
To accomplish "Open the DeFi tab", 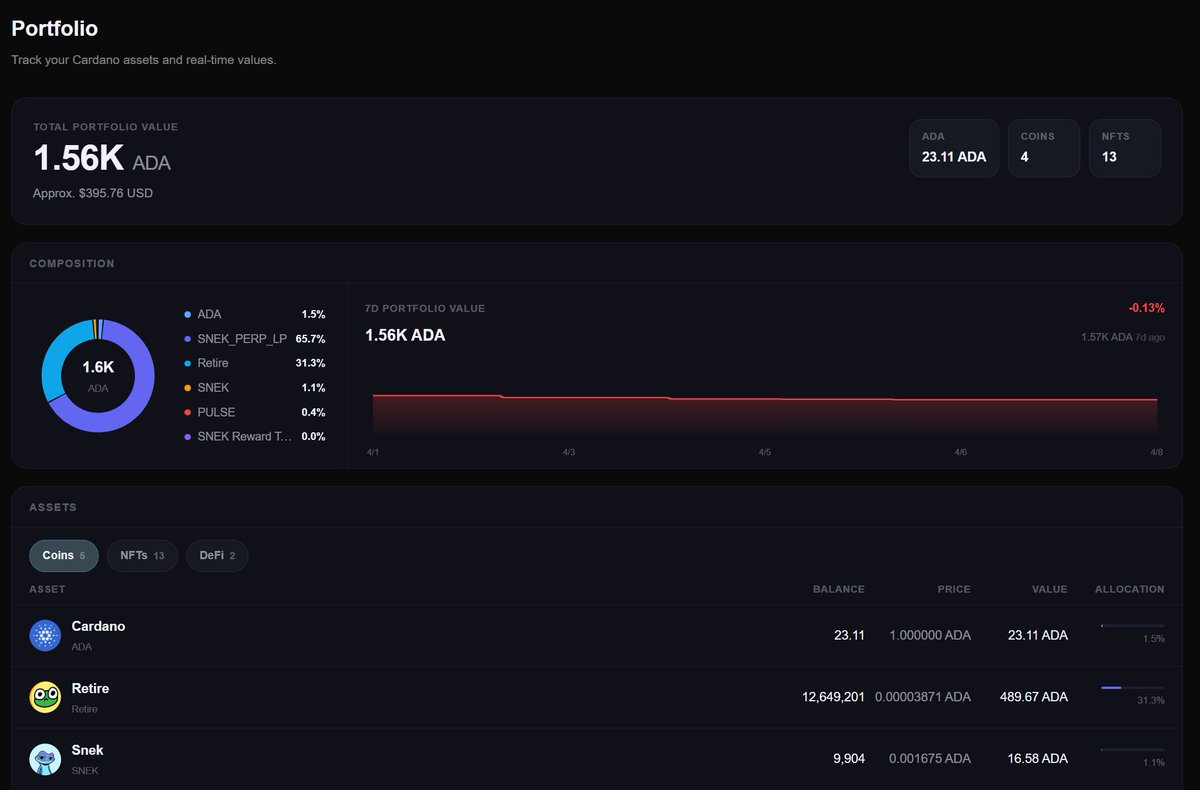I will [x=217, y=555].
